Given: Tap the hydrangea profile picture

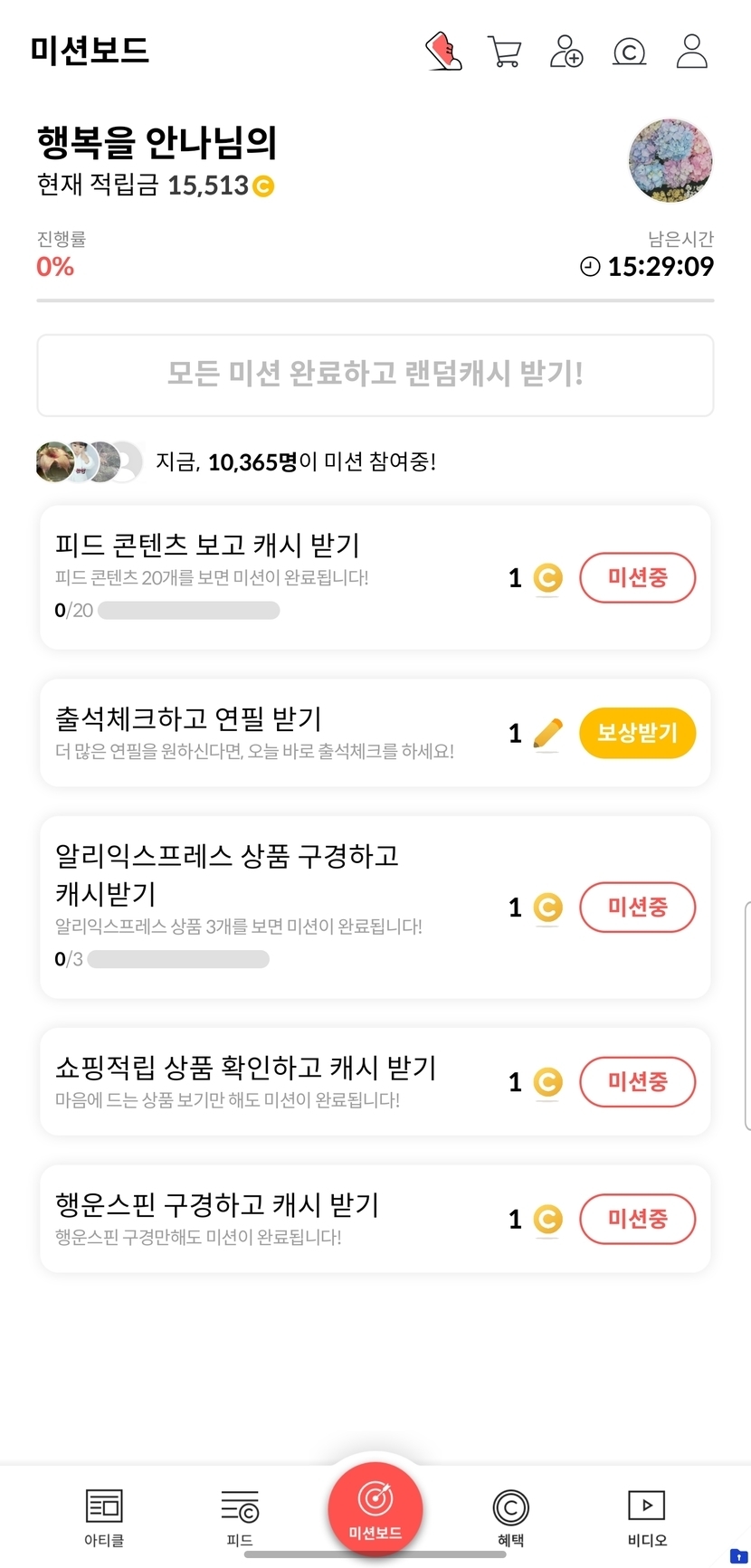Looking at the screenshot, I should point(670,161).
